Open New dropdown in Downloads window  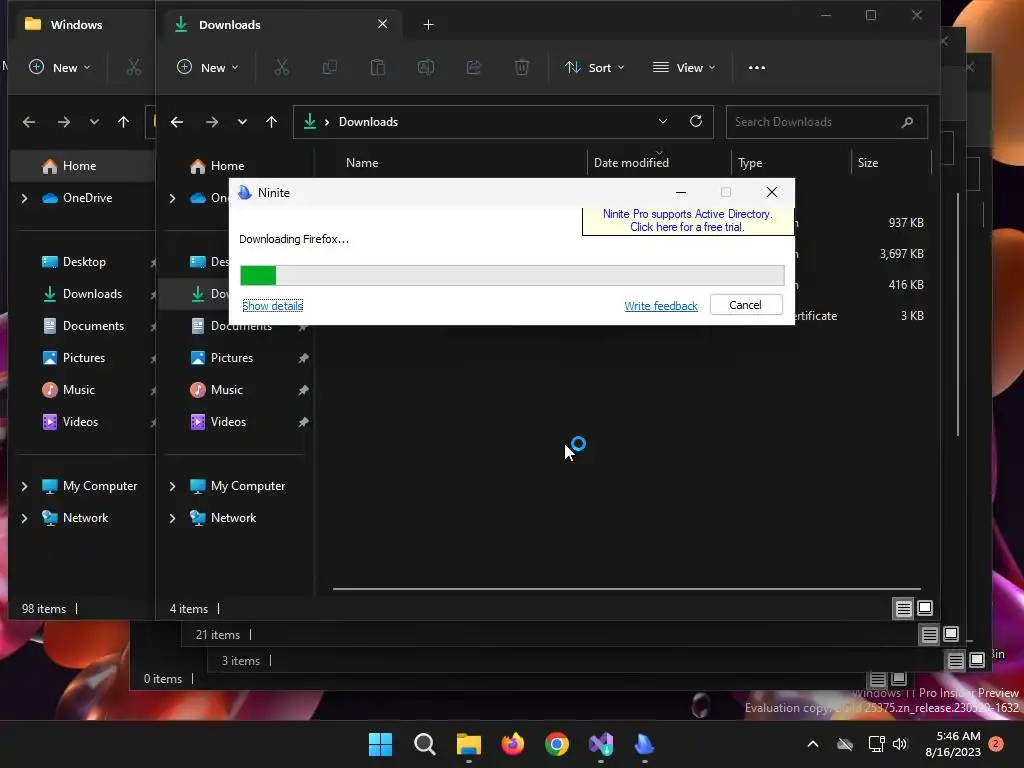[208, 67]
